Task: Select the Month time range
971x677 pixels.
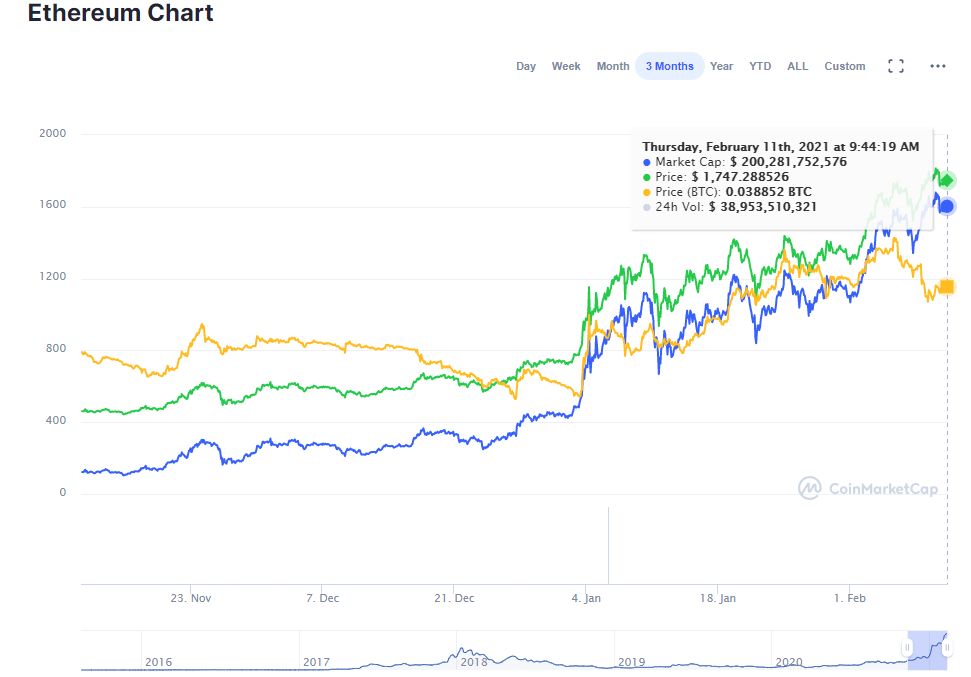Action: tap(613, 66)
